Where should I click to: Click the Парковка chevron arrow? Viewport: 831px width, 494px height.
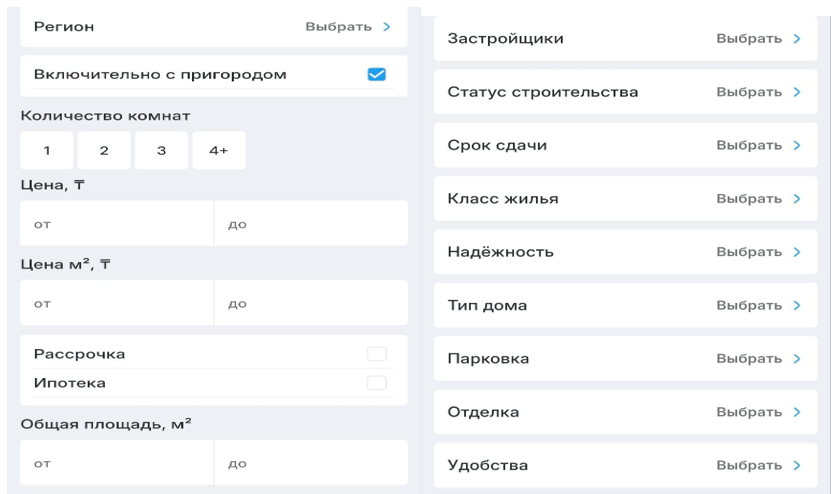[797, 358]
